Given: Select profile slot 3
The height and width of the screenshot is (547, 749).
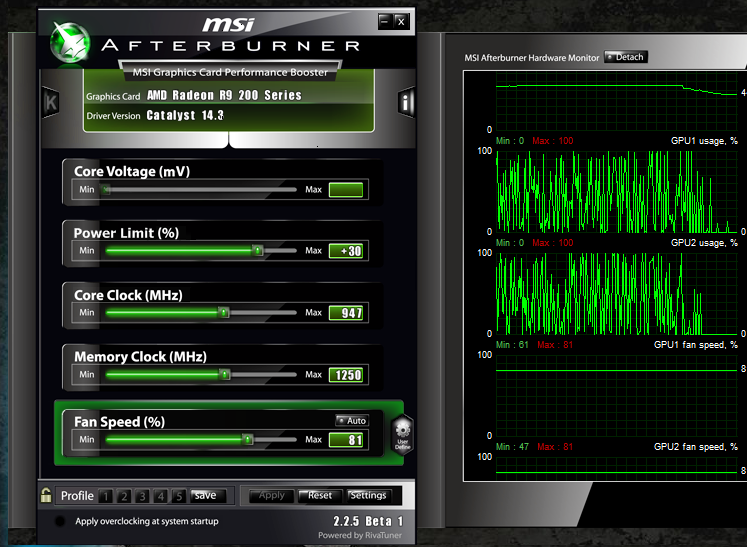Looking at the screenshot, I should [142, 496].
